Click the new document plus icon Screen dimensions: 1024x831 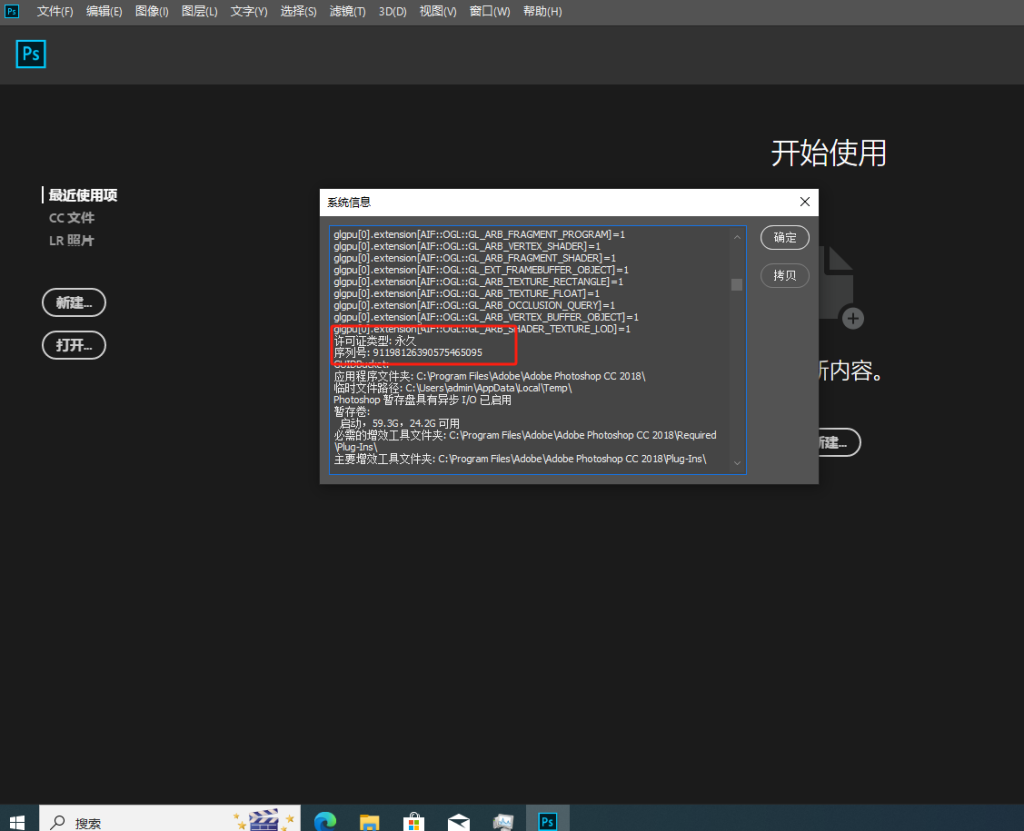(x=852, y=319)
